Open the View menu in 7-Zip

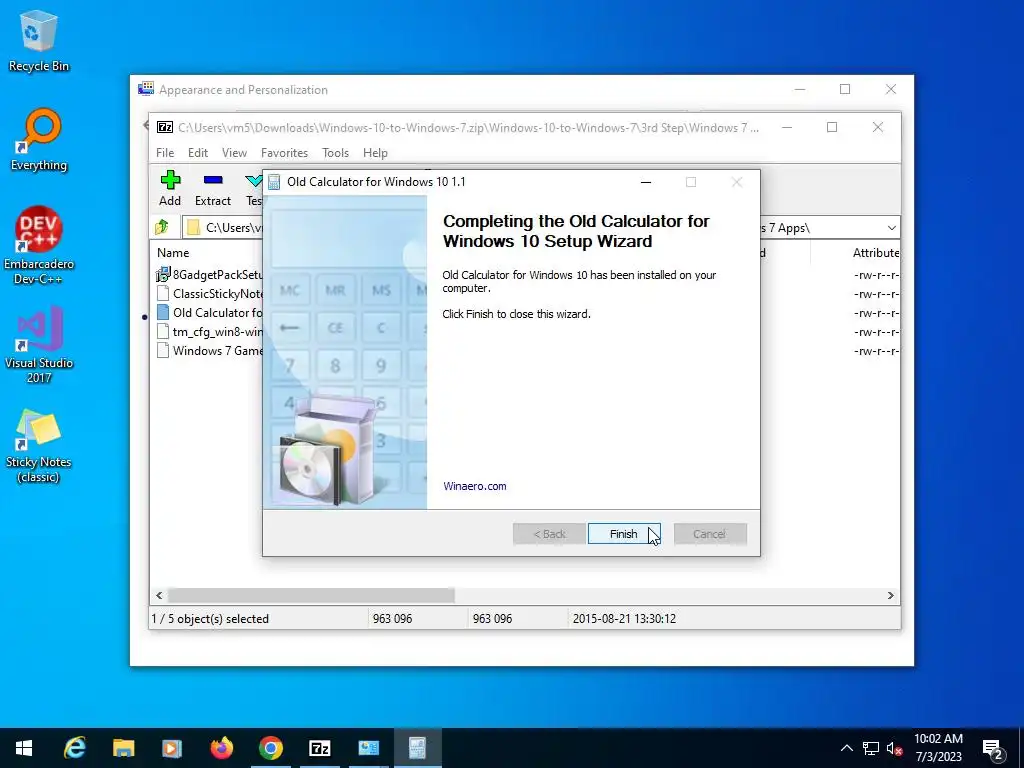[x=234, y=153]
